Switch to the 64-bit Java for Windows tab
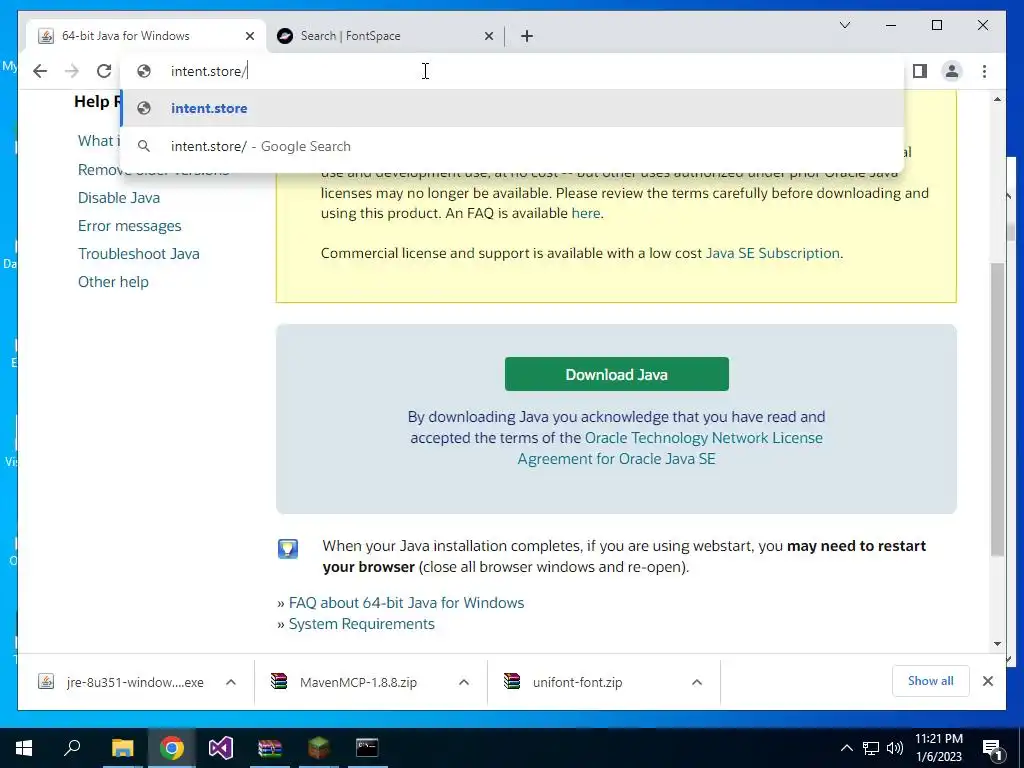This screenshot has height=768, width=1024. [146, 36]
